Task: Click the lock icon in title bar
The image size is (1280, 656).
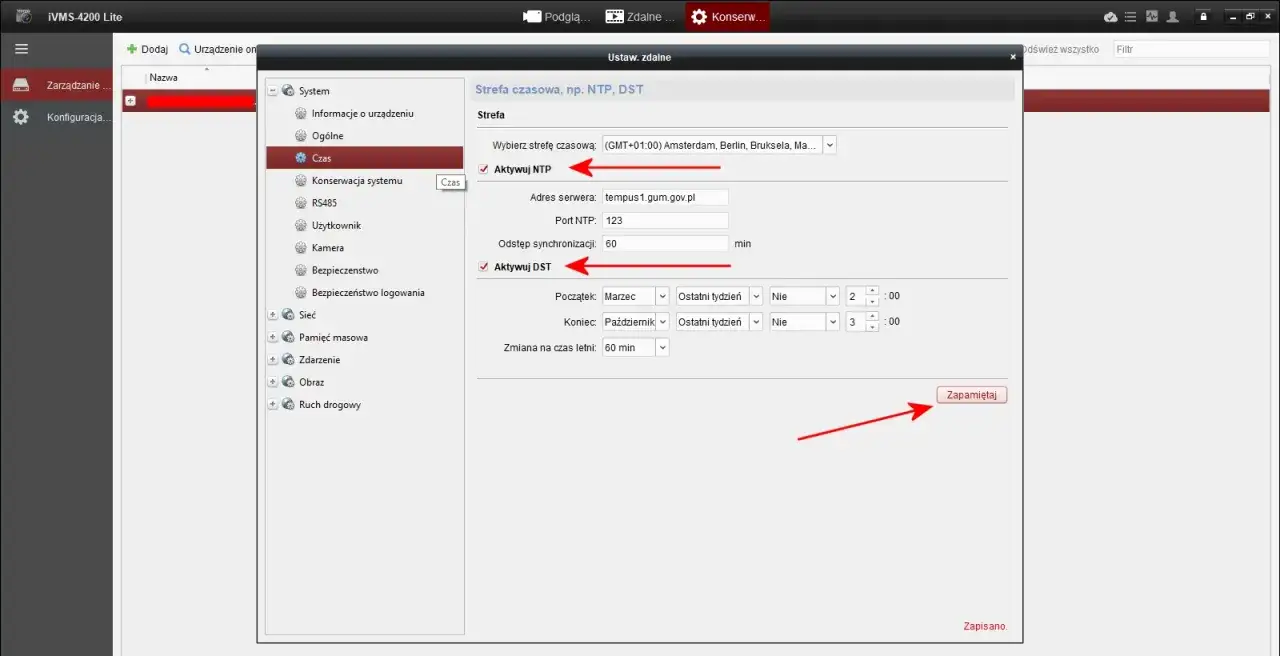Action: [x=1203, y=16]
